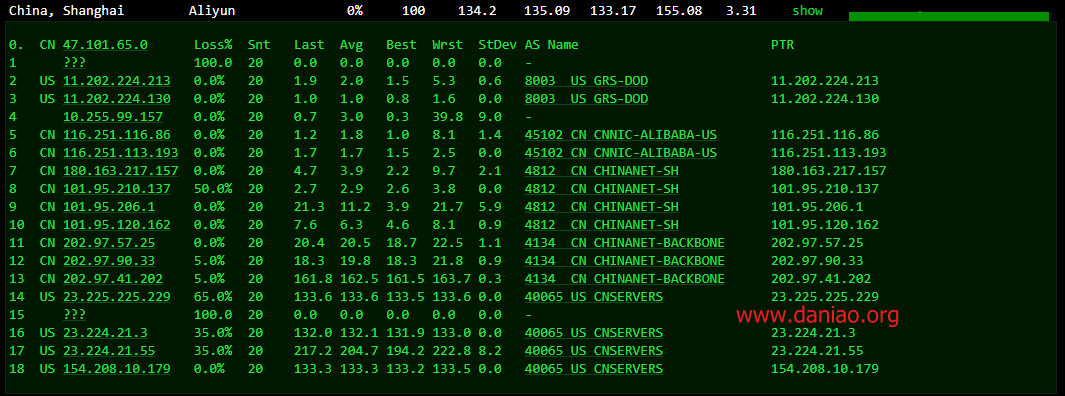Open hop 13 IP 202.97.41.202 link
This screenshot has height=396, width=1065.
tap(113, 278)
